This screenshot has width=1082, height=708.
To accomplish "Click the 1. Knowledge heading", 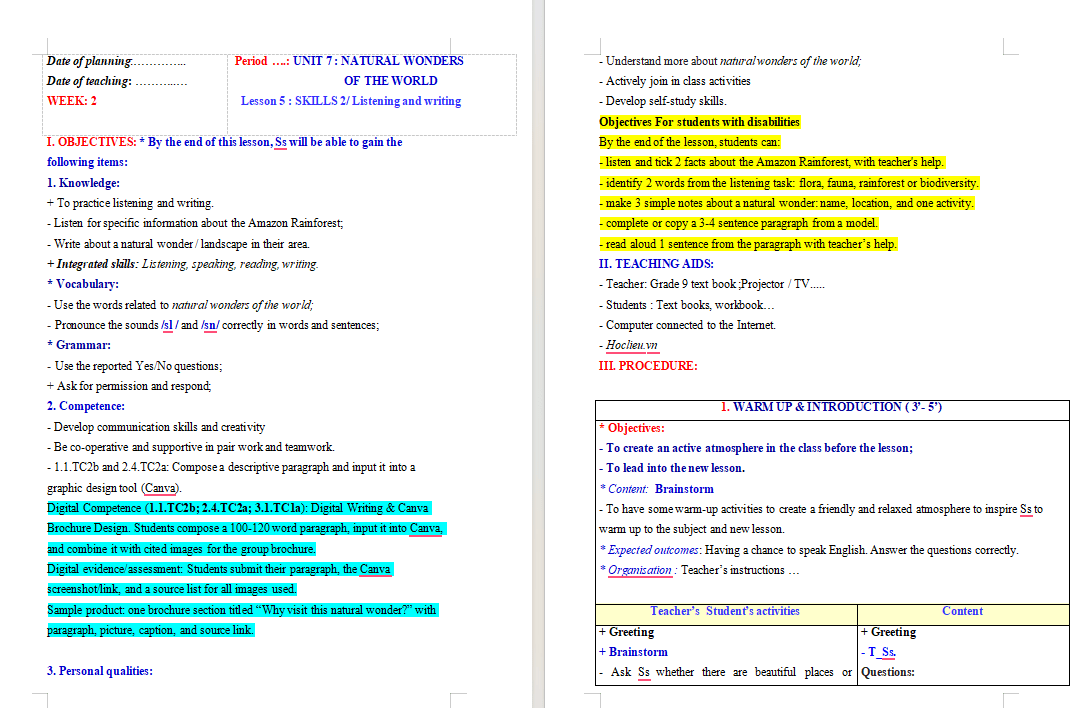I will coord(83,183).
